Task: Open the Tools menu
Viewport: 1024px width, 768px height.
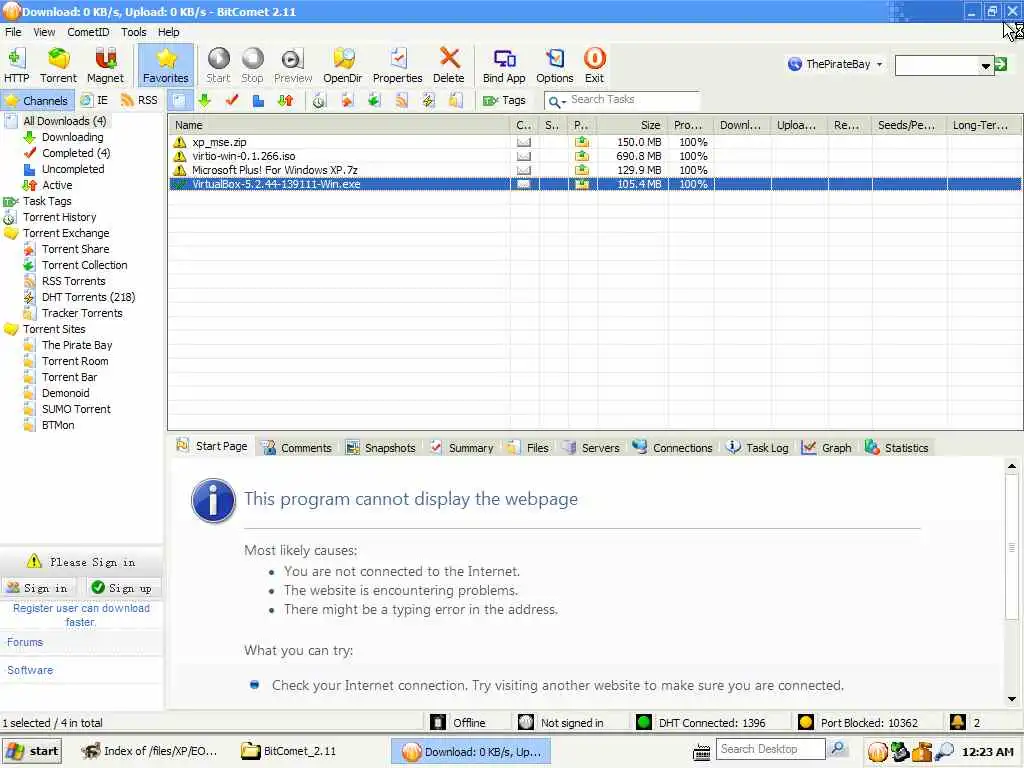Action: pyautogui.click(x=133, y=32)
